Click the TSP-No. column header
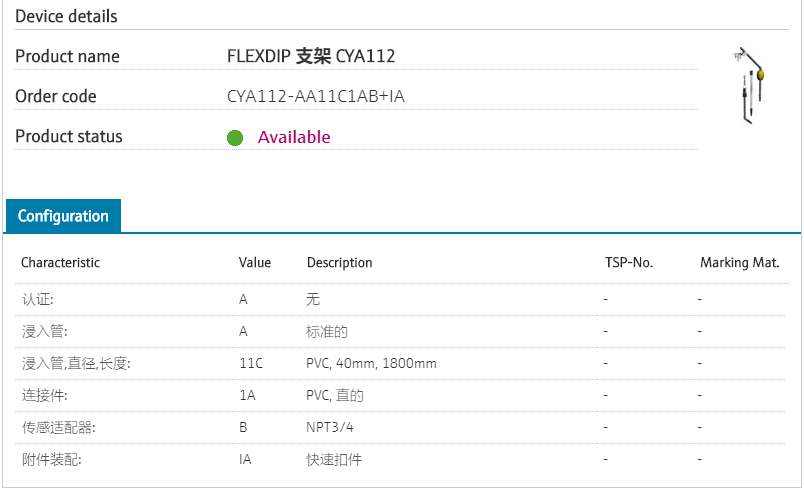 629,263
